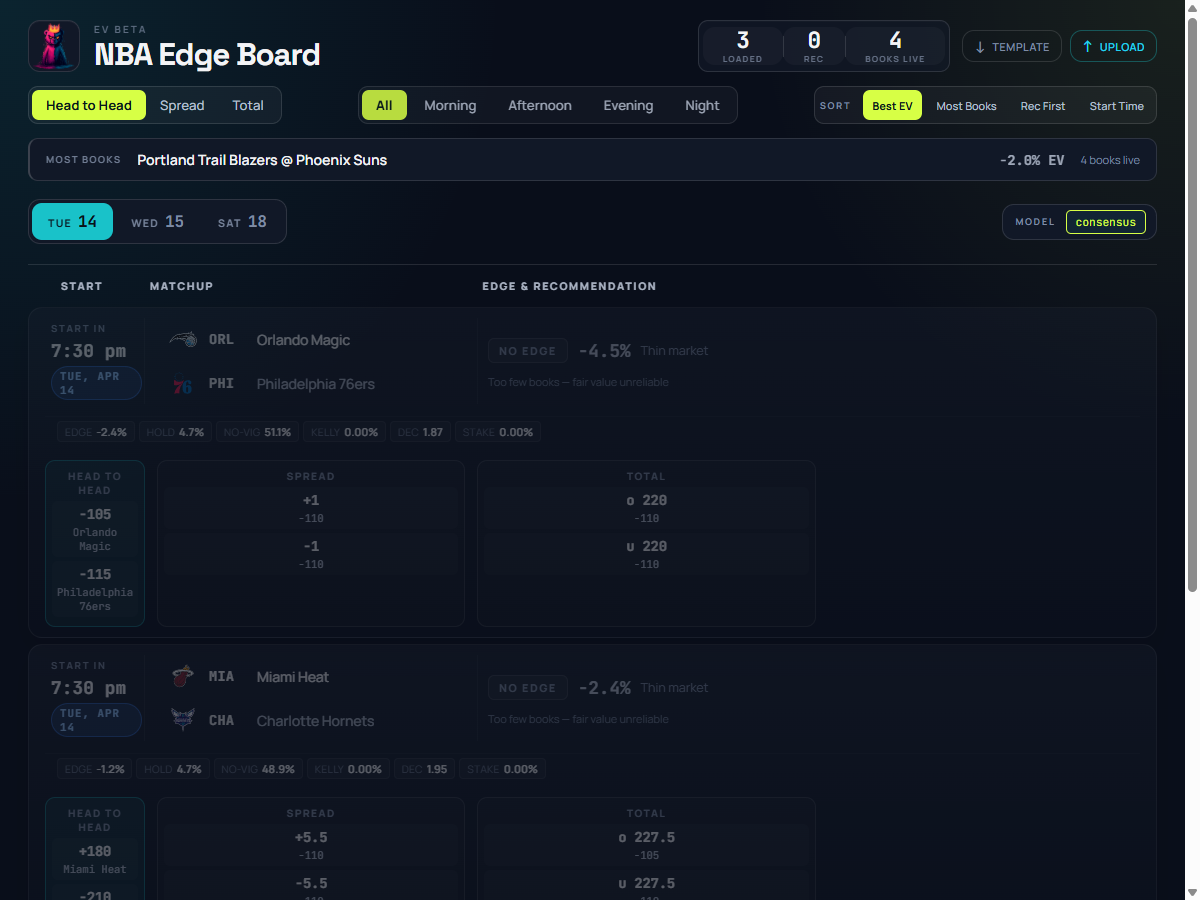
Task: Click the Philadelphia 76ers team logo
Action: coord(183,384)
